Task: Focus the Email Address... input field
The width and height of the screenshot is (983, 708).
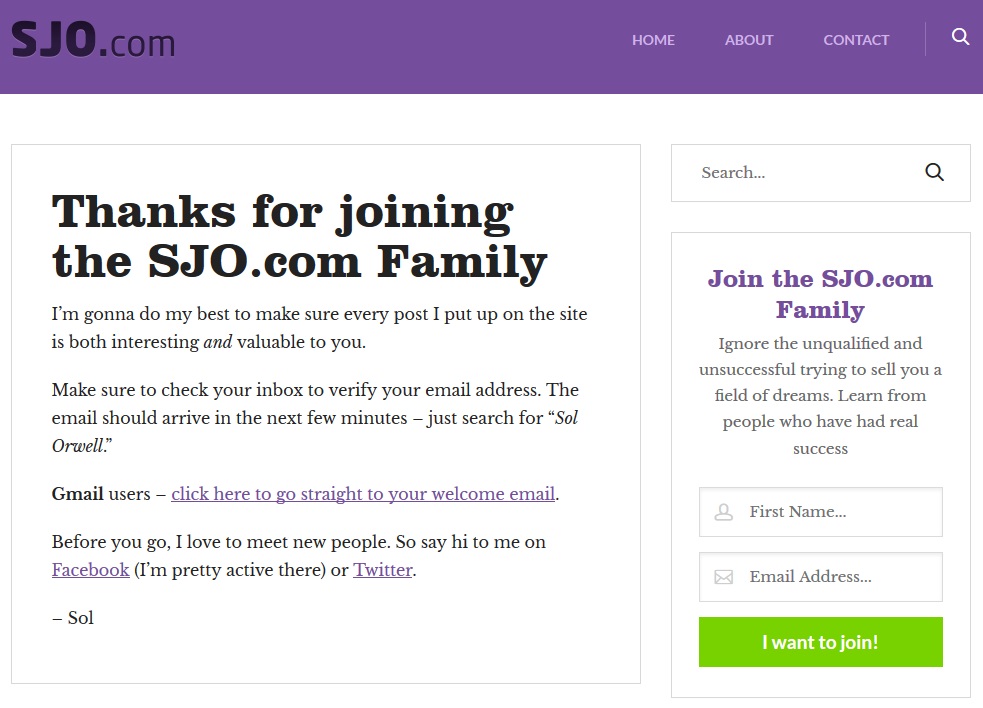Action: tap(821, 577)
